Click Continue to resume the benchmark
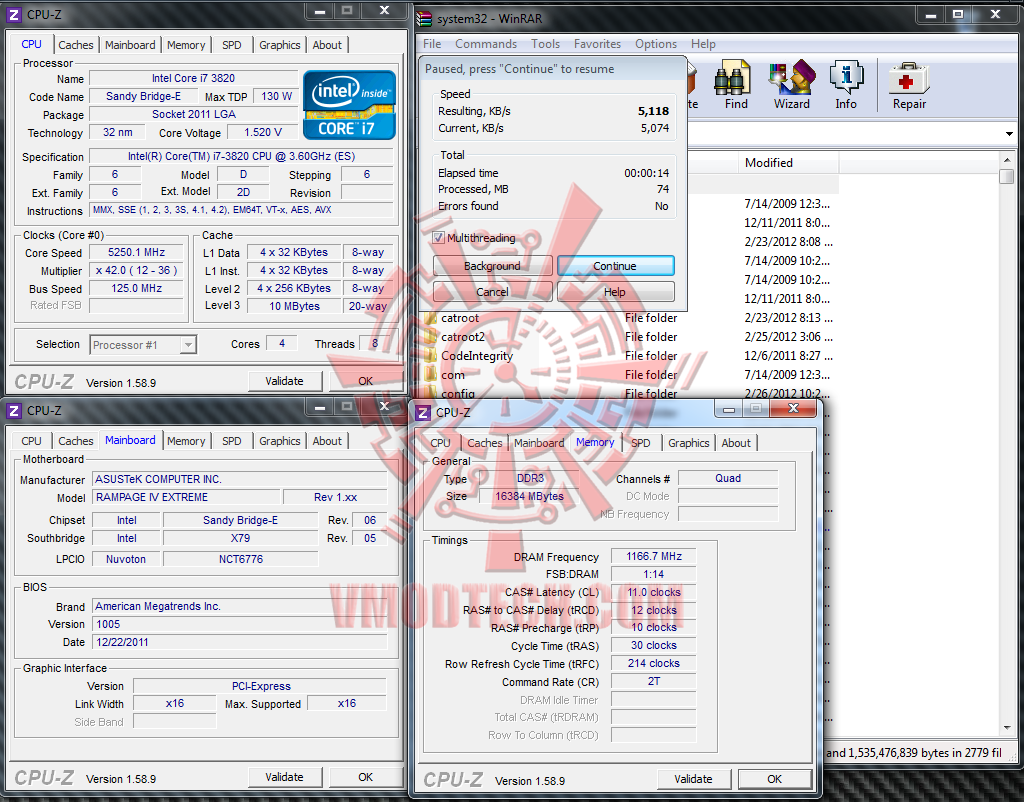The height and width of the screenshot is (802, 1024). (x=615, y=266)
